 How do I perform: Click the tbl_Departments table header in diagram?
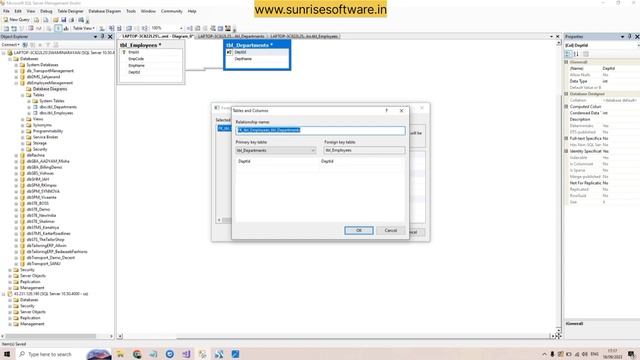(x=257, y=45)
